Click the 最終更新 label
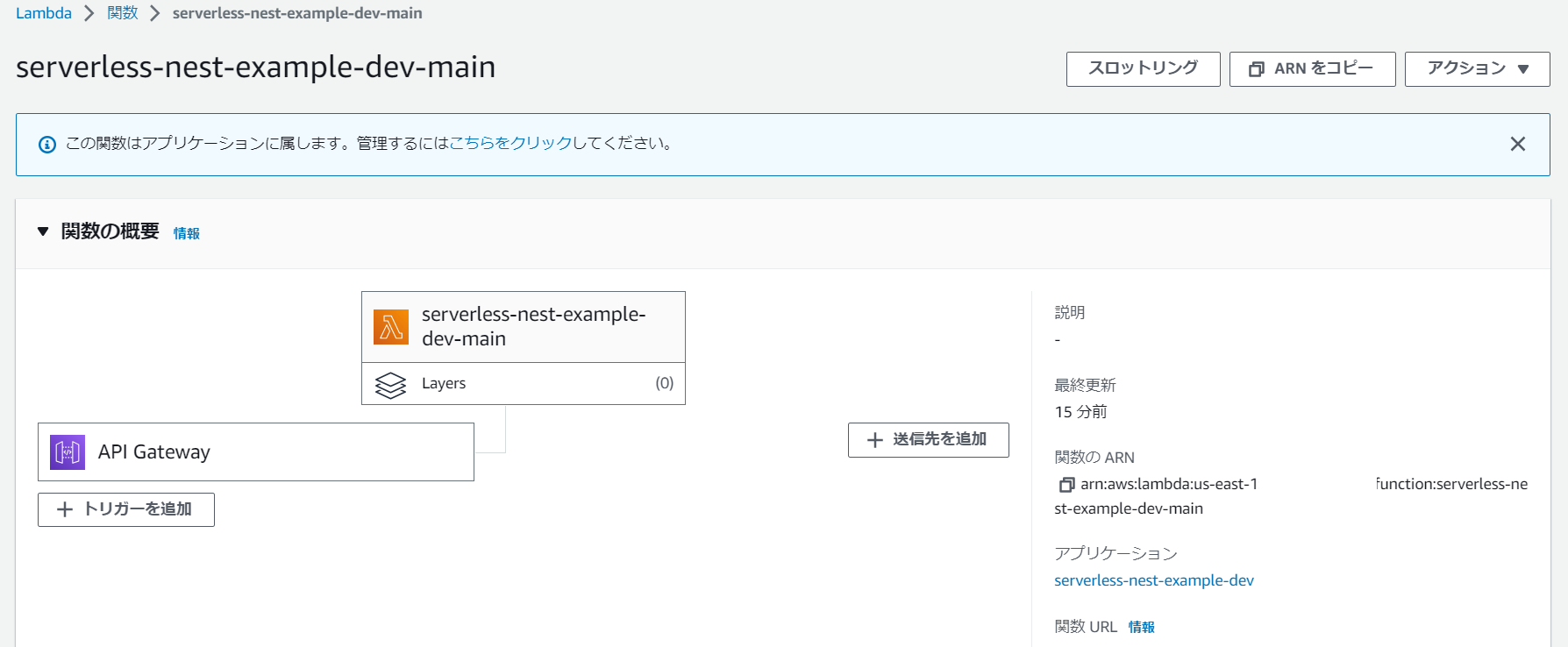The image size is (1568, 647). [x=1085, y=385]
